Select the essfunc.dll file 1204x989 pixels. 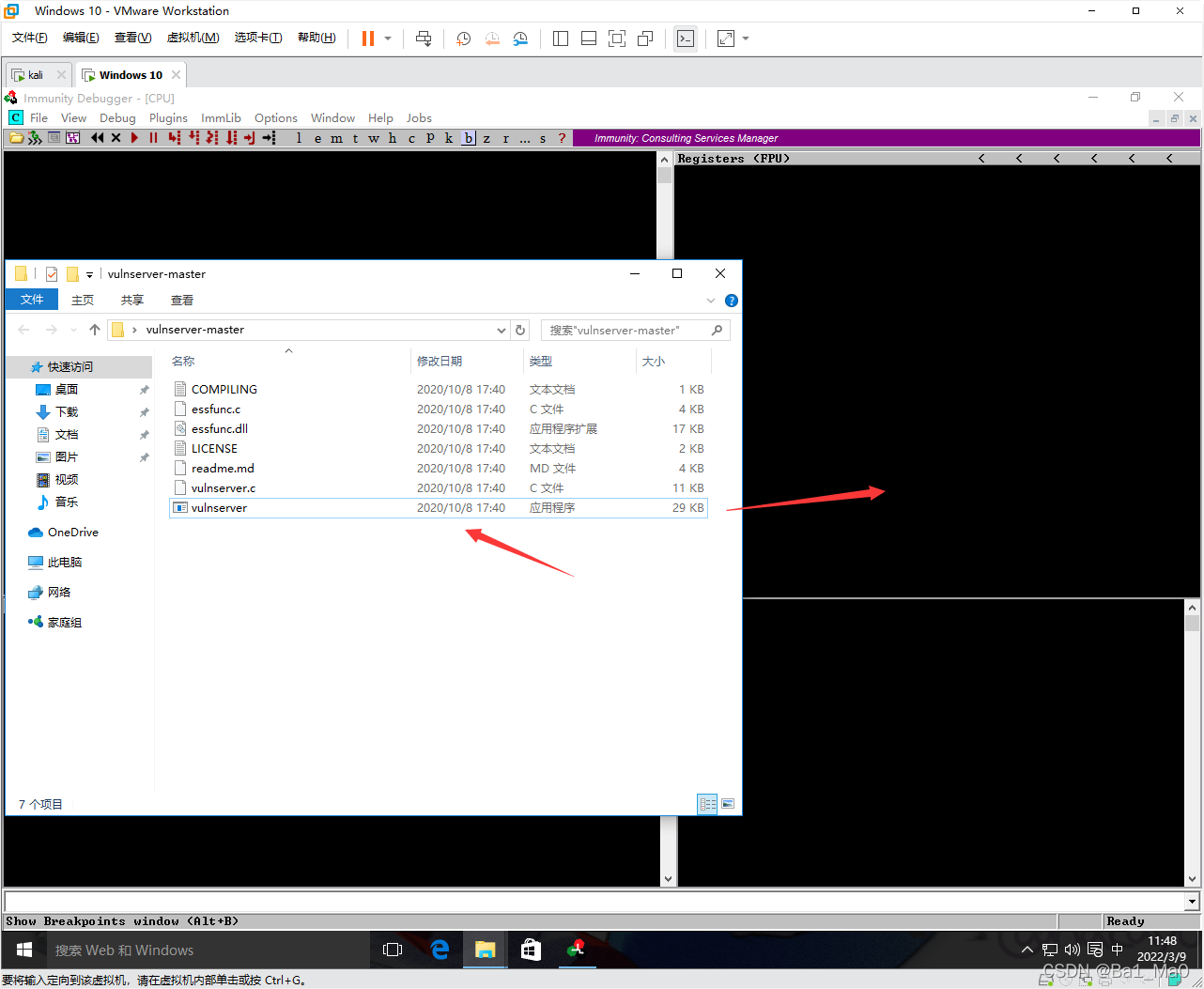click(x=438, y=428)
